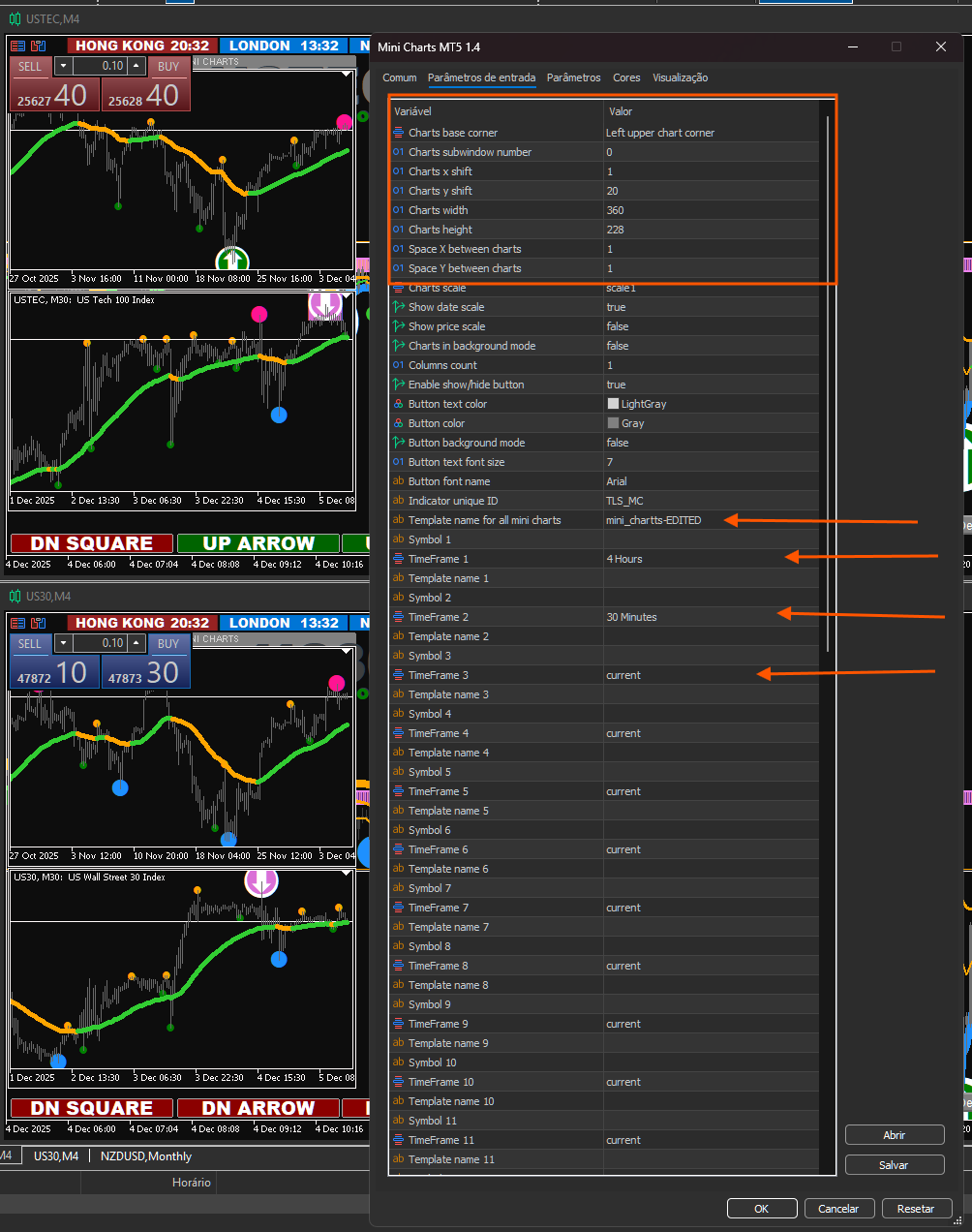Pick the LightGray button text color swatch

pyautogui.click(x=613, y=404)
